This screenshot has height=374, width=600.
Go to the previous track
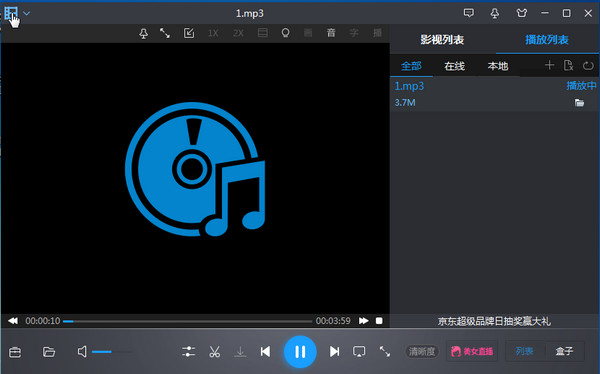click(265, 351)
